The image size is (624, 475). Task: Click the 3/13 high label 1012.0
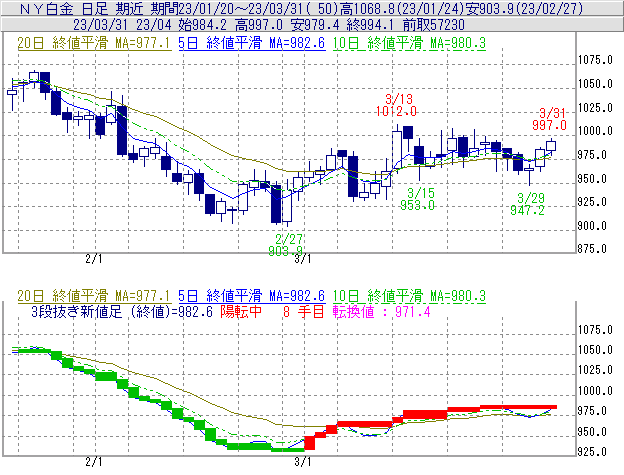396,111
